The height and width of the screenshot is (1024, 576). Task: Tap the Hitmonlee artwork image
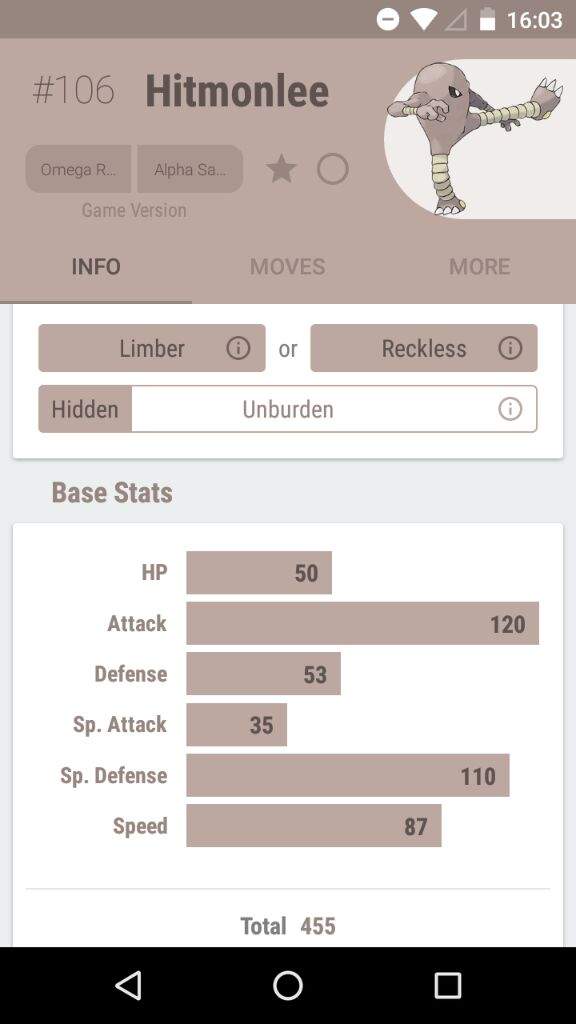click(480, 139)
